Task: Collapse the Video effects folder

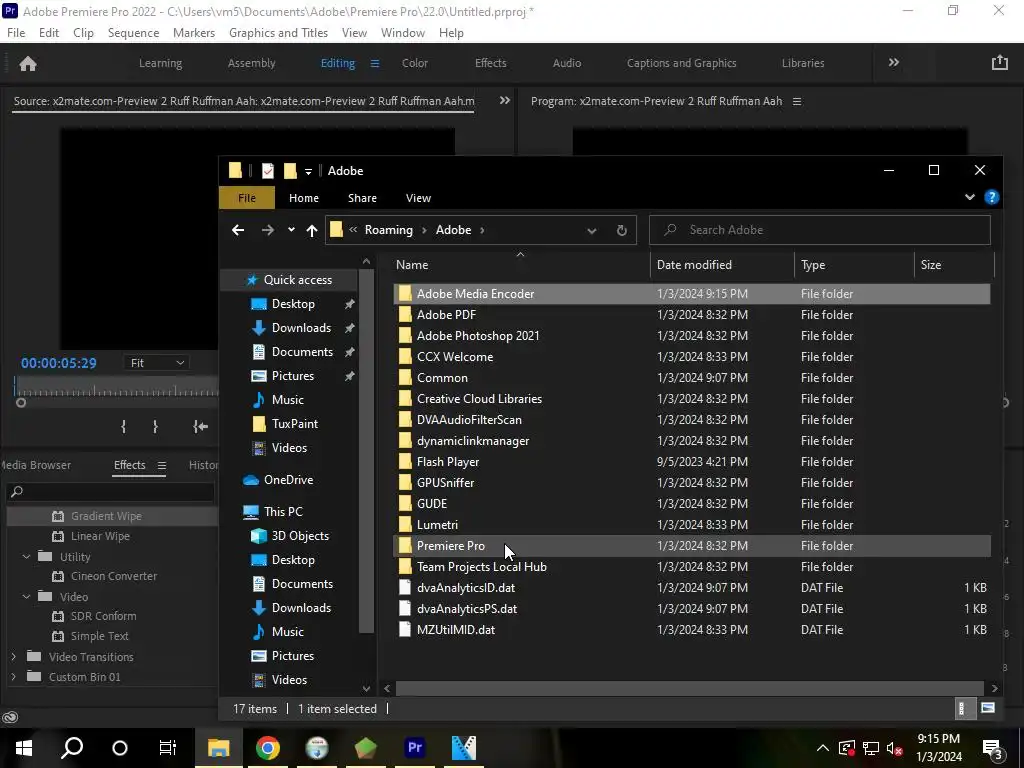Action: click(26, 597)
